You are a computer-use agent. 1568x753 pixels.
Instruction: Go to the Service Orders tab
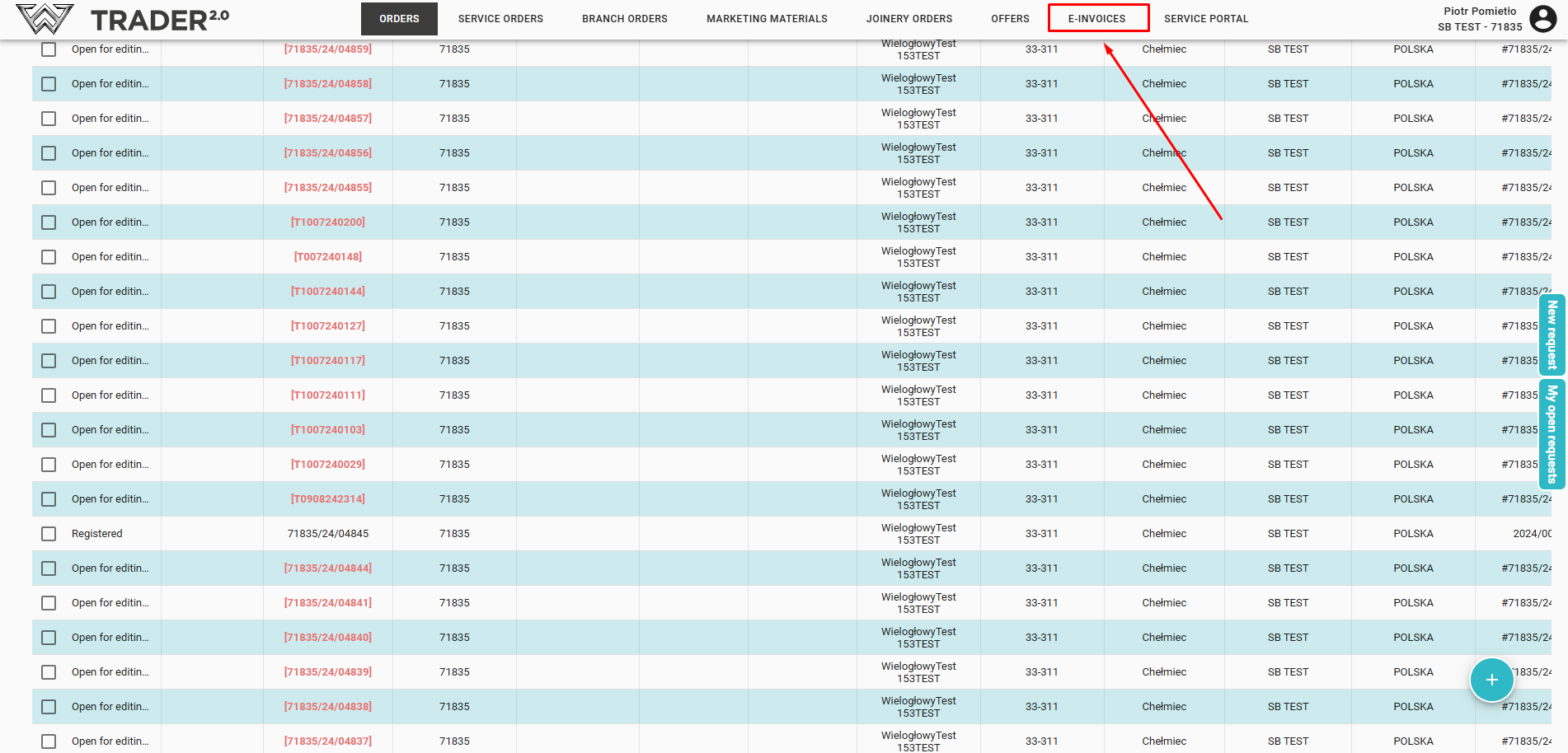pos(500,18)
